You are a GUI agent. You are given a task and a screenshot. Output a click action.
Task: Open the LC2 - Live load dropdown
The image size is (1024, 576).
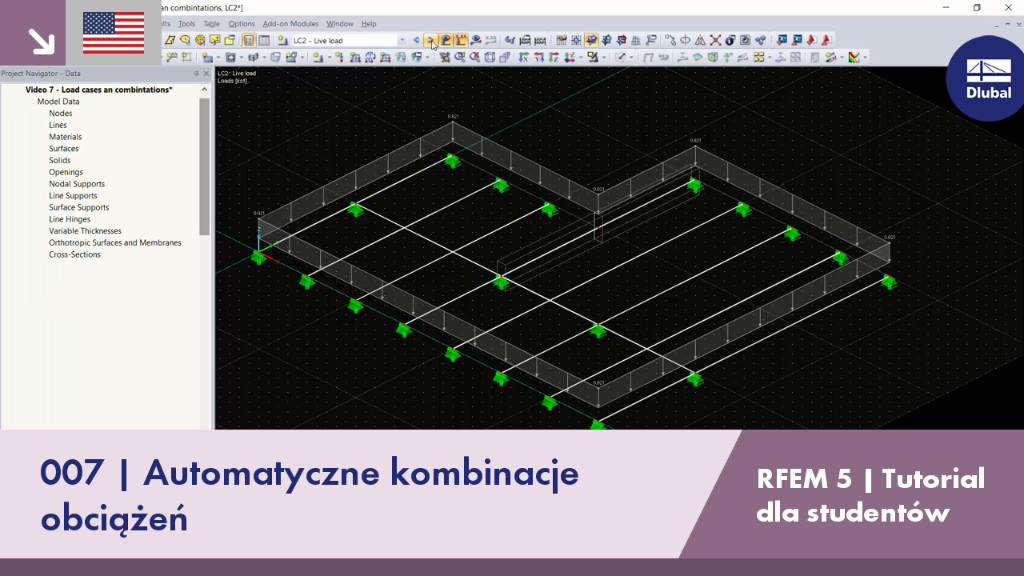pos(402,40)
